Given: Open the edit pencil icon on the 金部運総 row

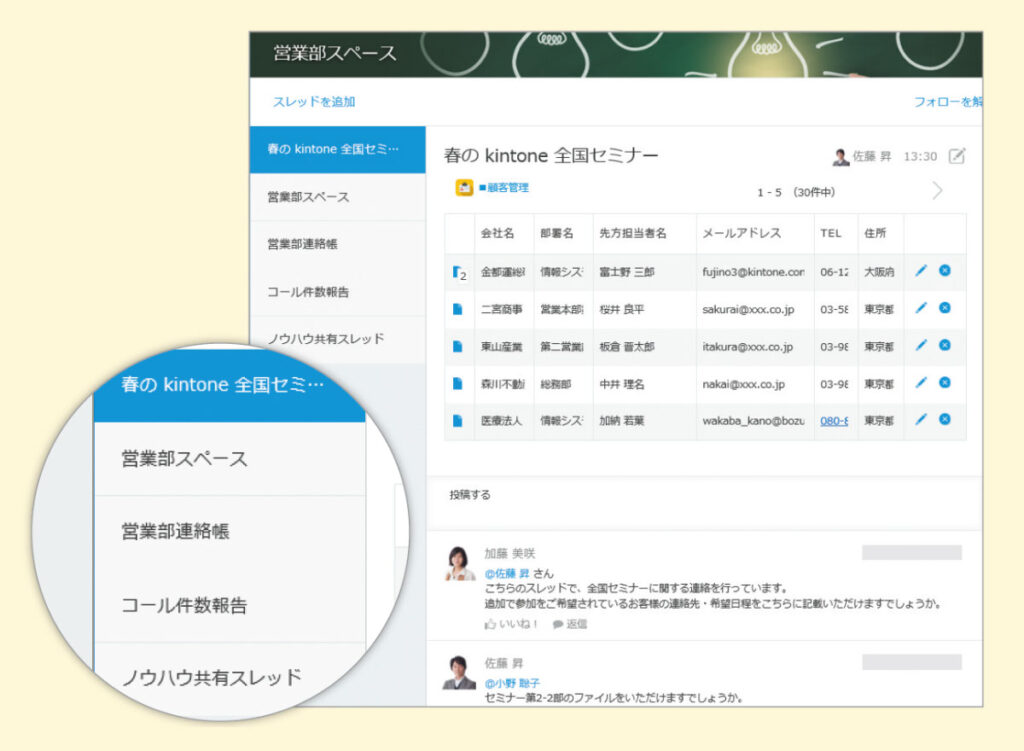Looking at the screenshot, I should 920,271.
